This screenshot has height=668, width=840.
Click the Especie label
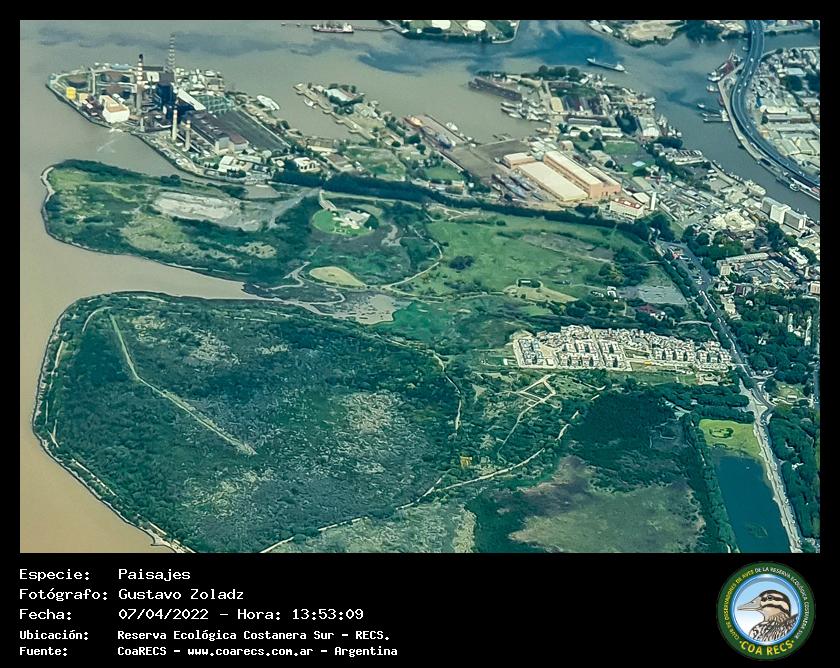click(54, 574)
